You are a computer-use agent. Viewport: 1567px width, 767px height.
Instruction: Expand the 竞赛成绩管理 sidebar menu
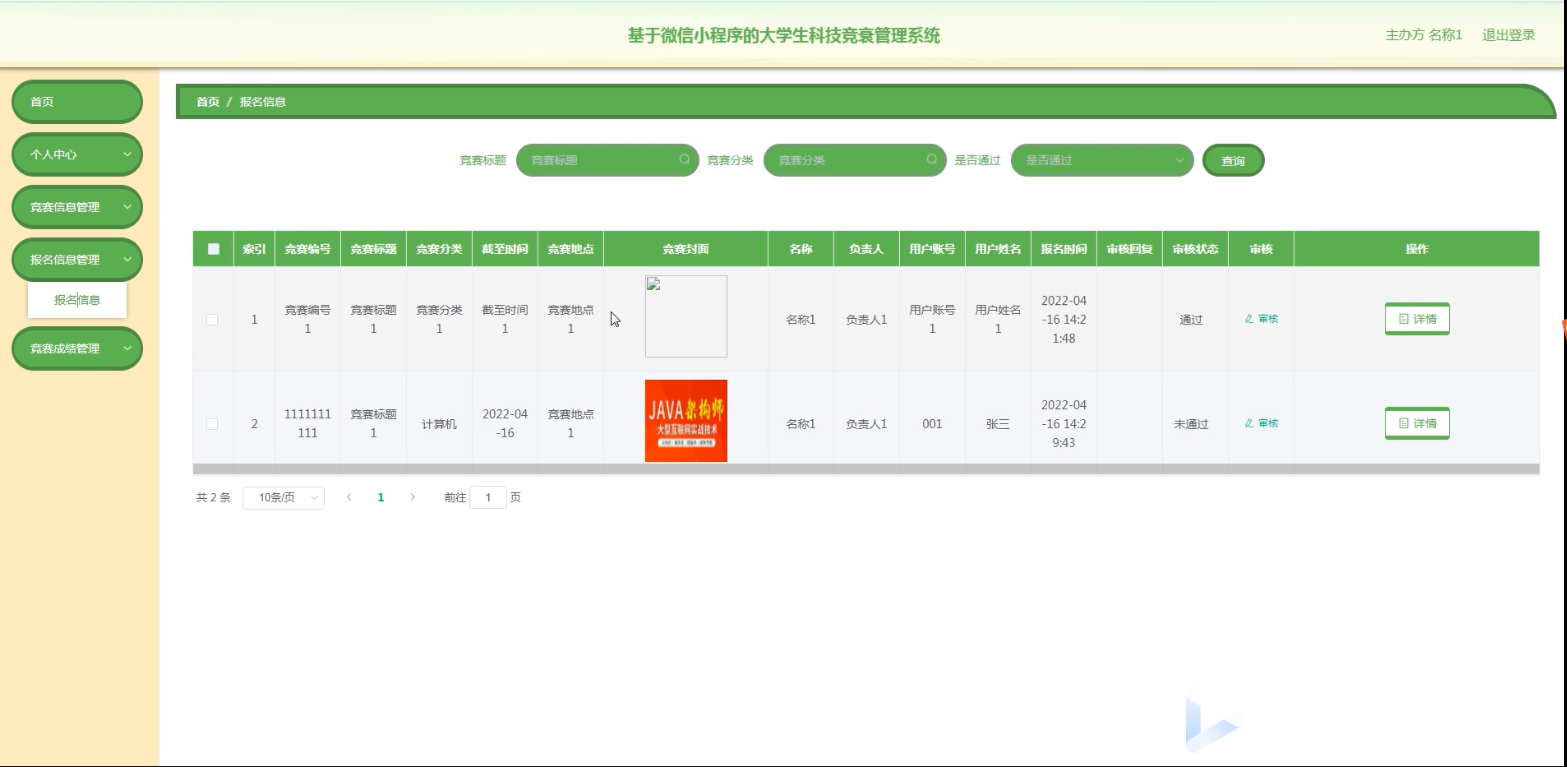pos(77,349)
